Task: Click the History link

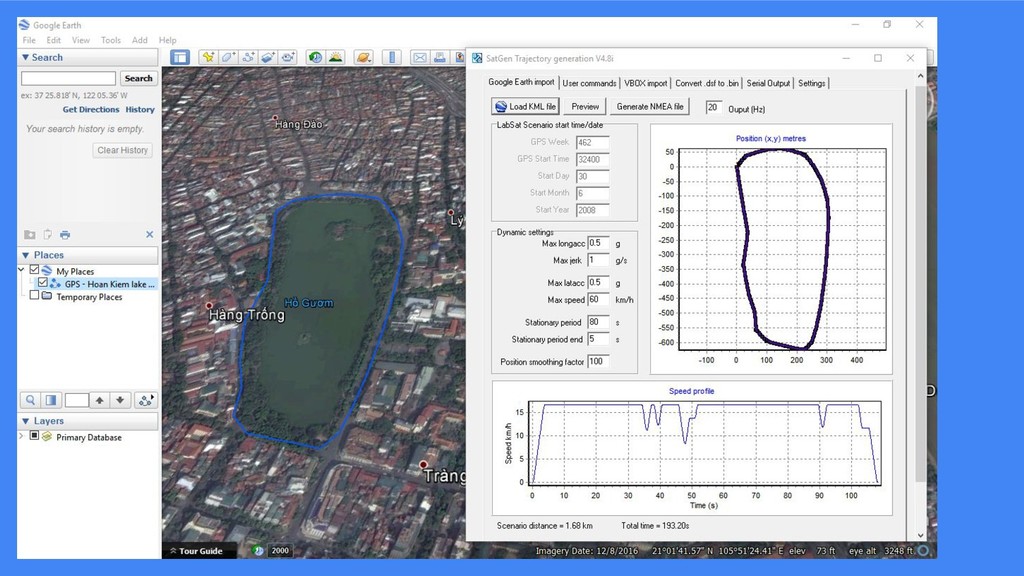Action: [x=140, y=110]
